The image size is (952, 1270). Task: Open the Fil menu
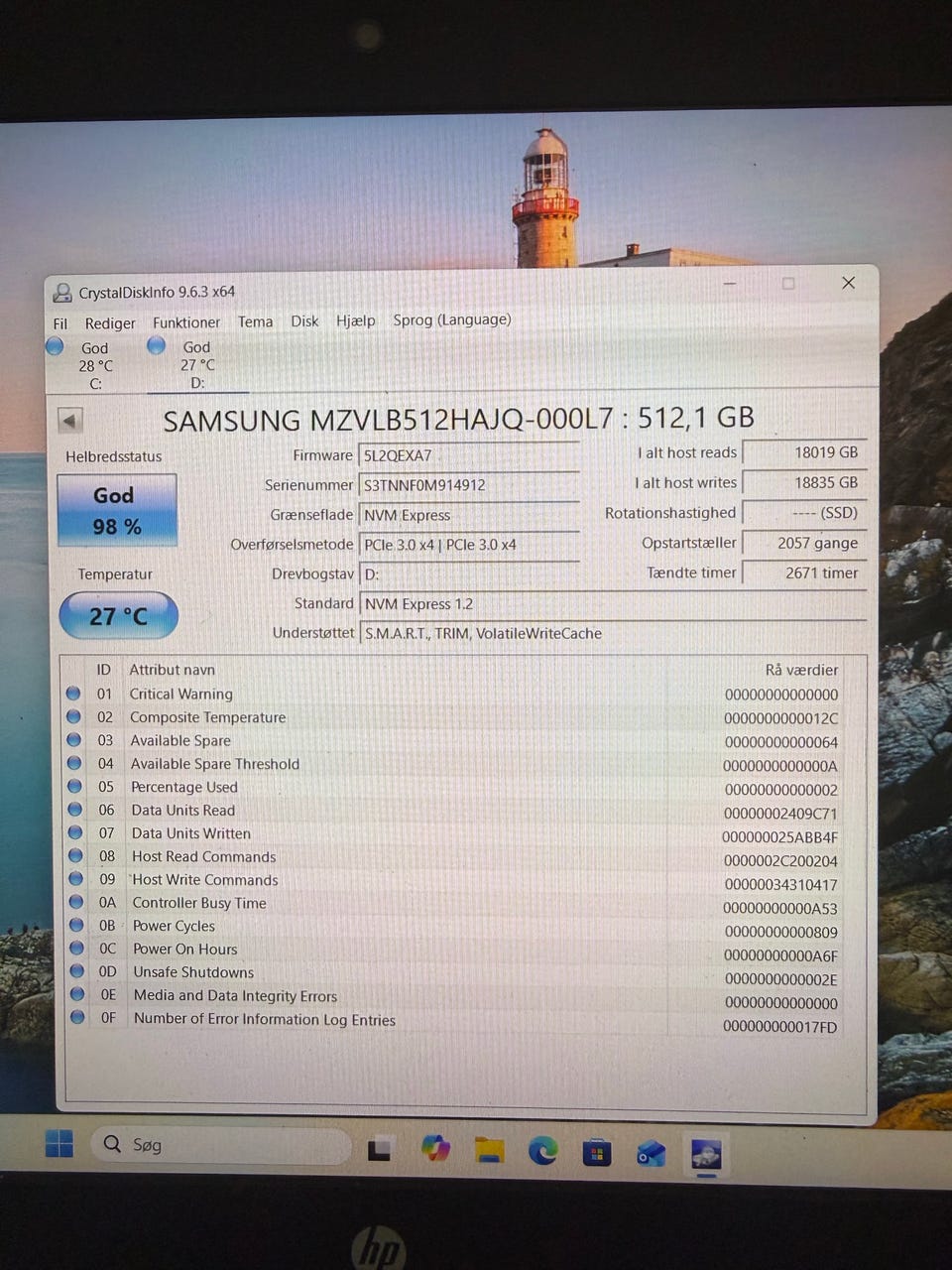pos(60,323)
